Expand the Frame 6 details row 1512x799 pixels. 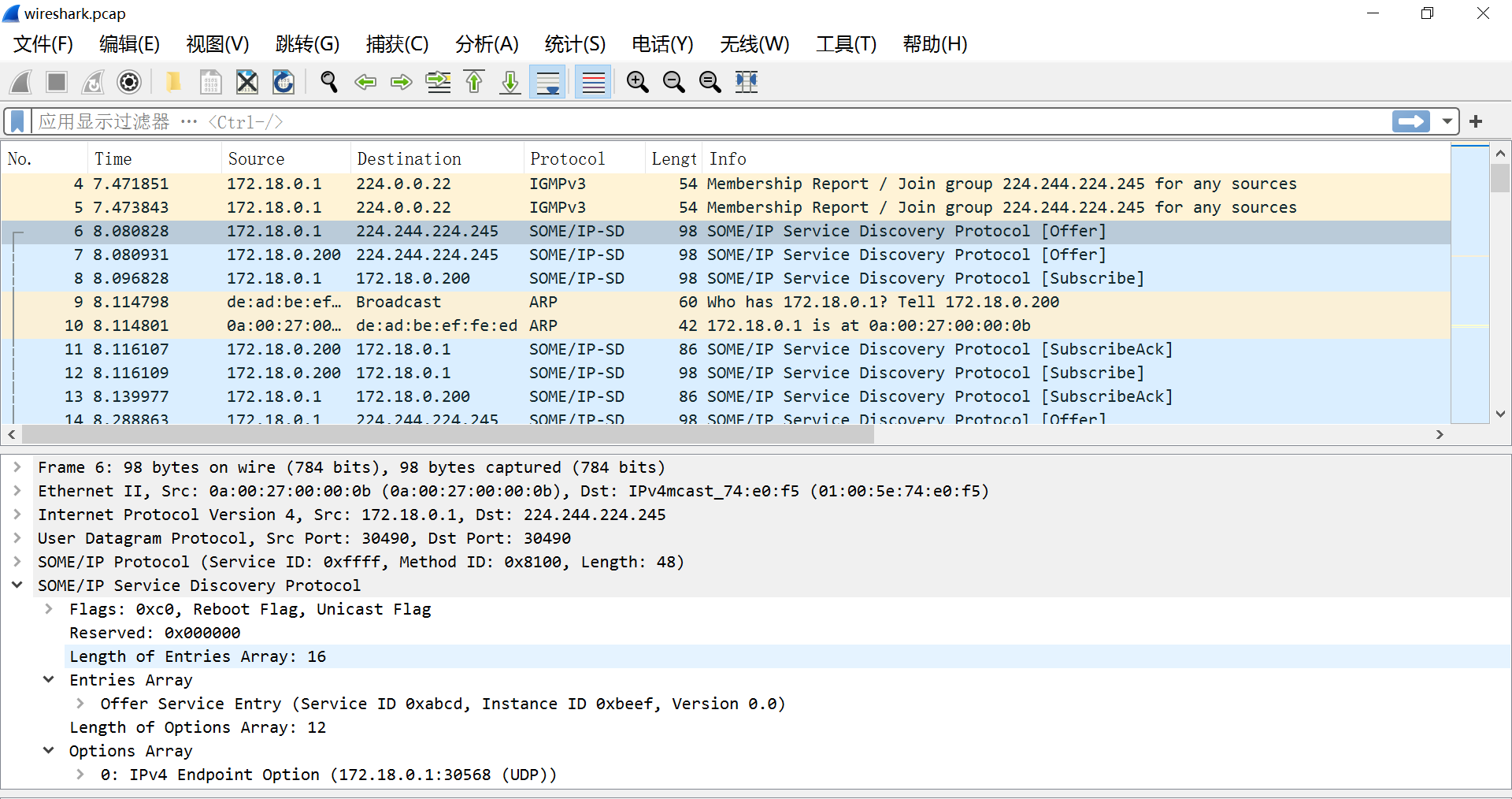tap(17, 467)
